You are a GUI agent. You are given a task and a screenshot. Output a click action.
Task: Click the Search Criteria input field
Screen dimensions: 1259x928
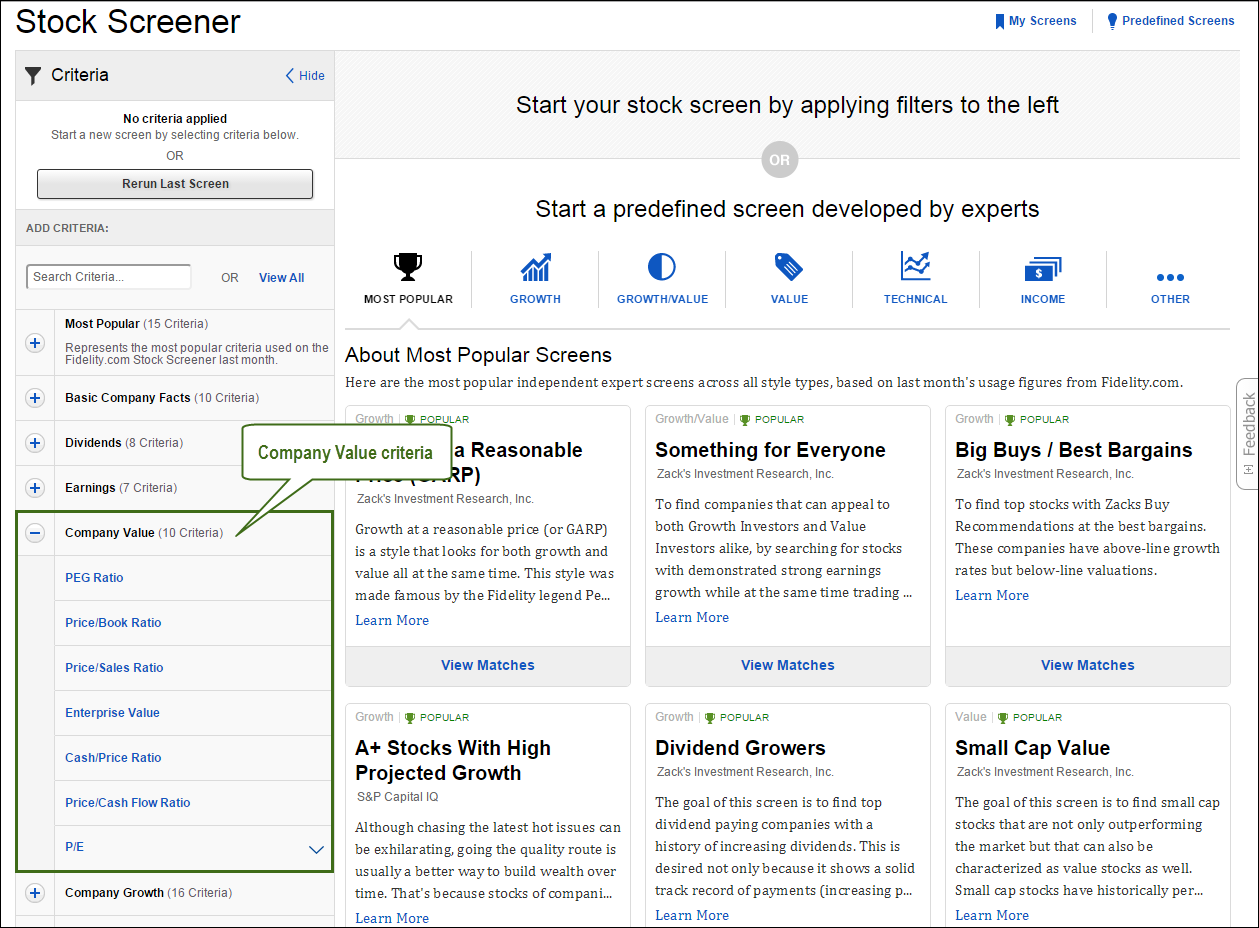point(108,277)
